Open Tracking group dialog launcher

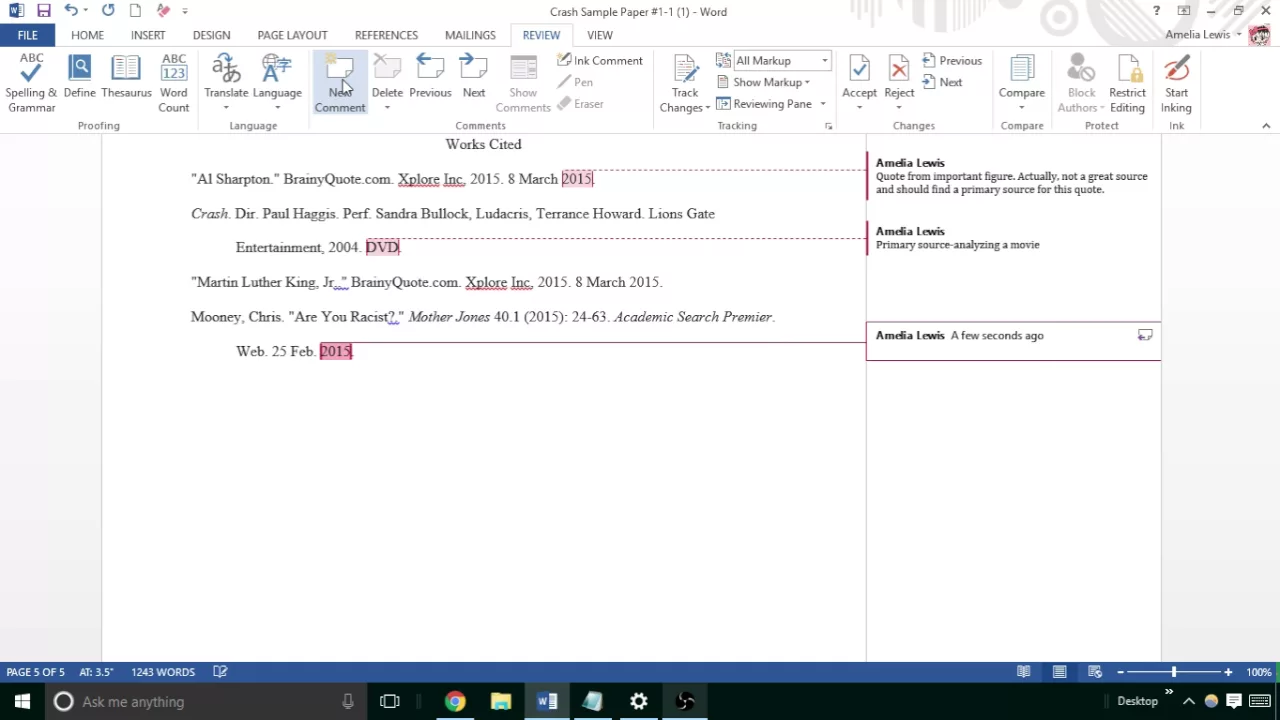[828, 126]
